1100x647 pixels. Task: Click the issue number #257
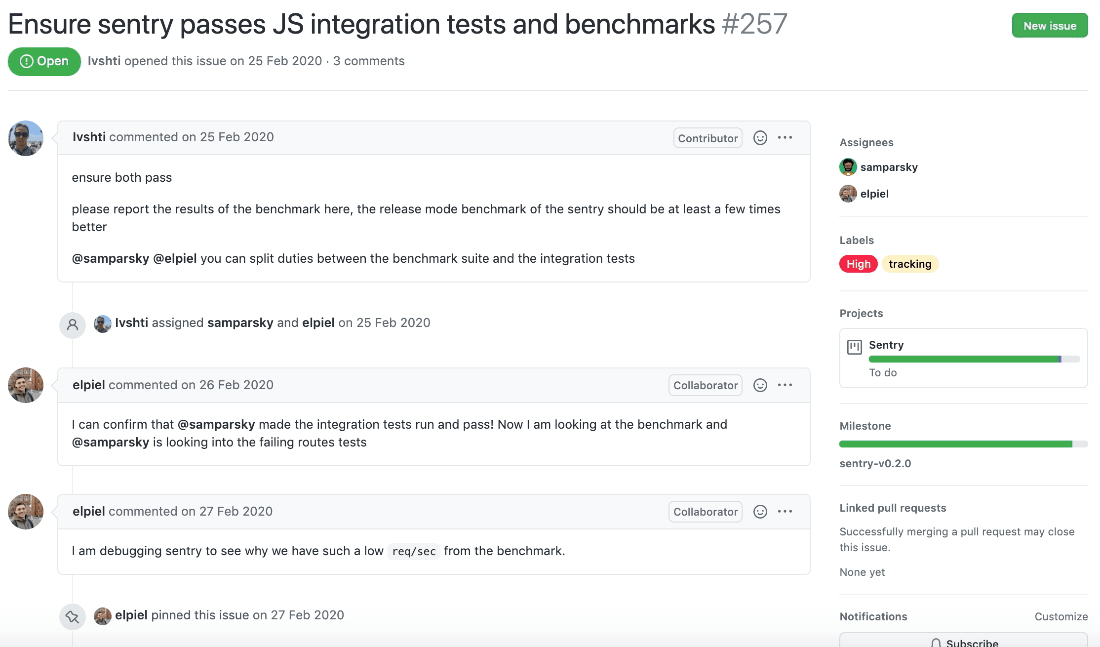point(754,25)
